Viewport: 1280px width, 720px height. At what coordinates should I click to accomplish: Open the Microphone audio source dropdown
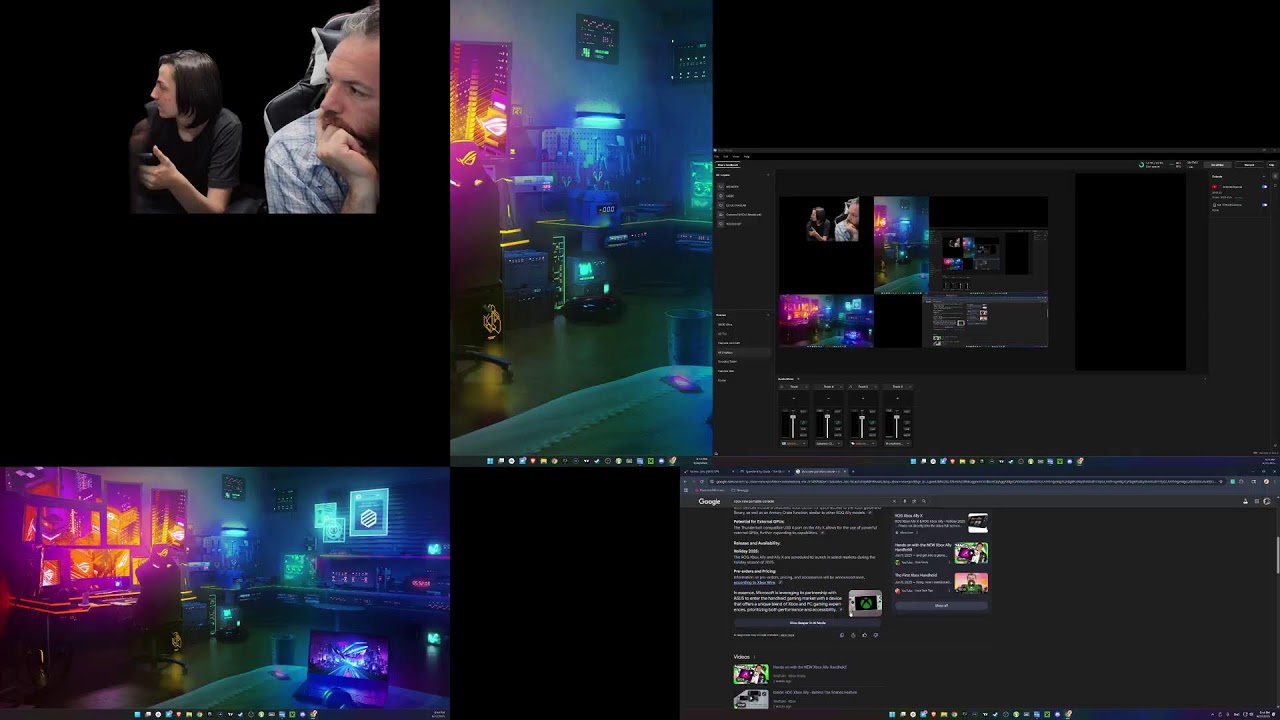(x=898, y=444)
